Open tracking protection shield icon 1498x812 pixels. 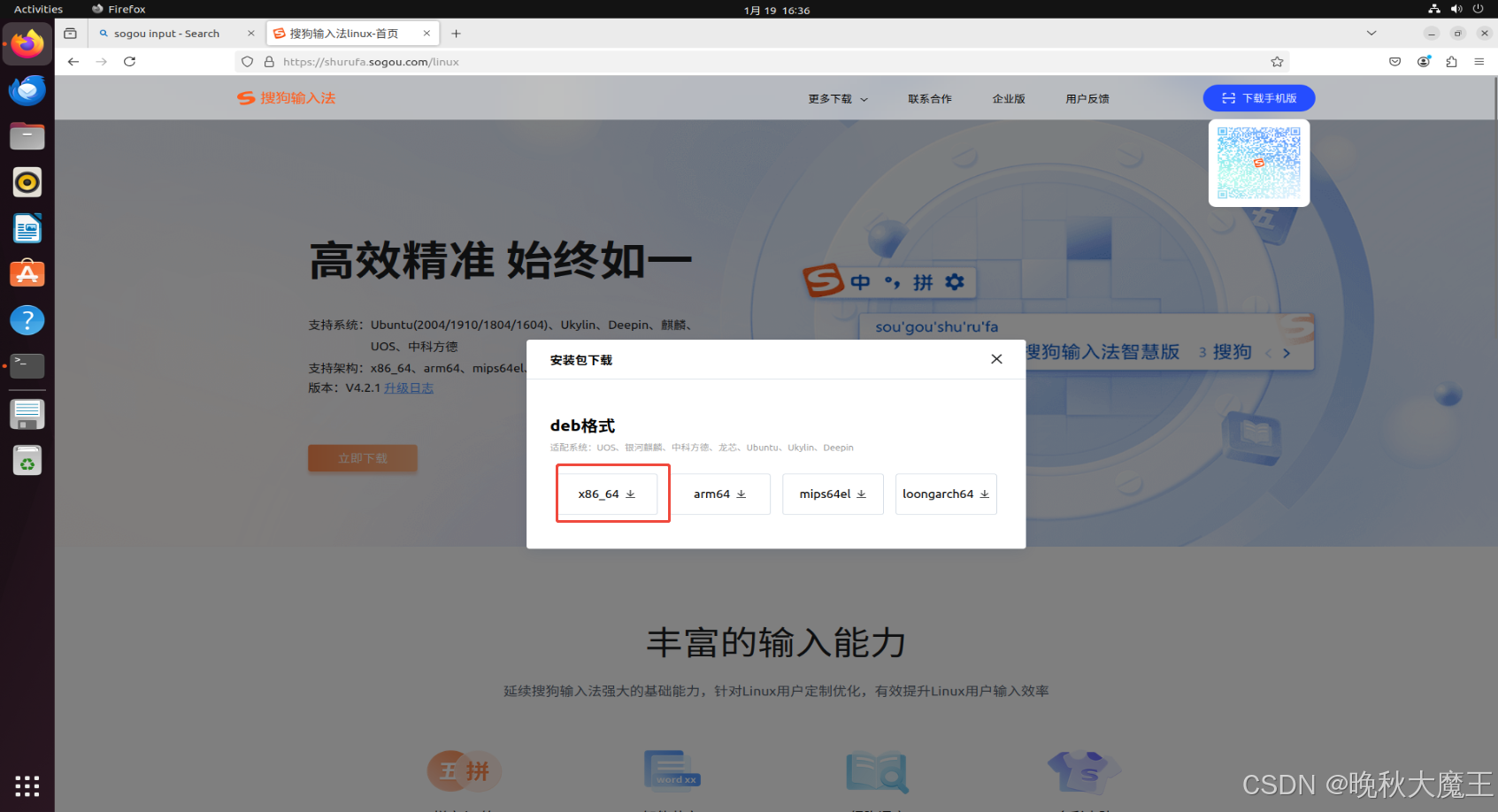pos(248,62)
